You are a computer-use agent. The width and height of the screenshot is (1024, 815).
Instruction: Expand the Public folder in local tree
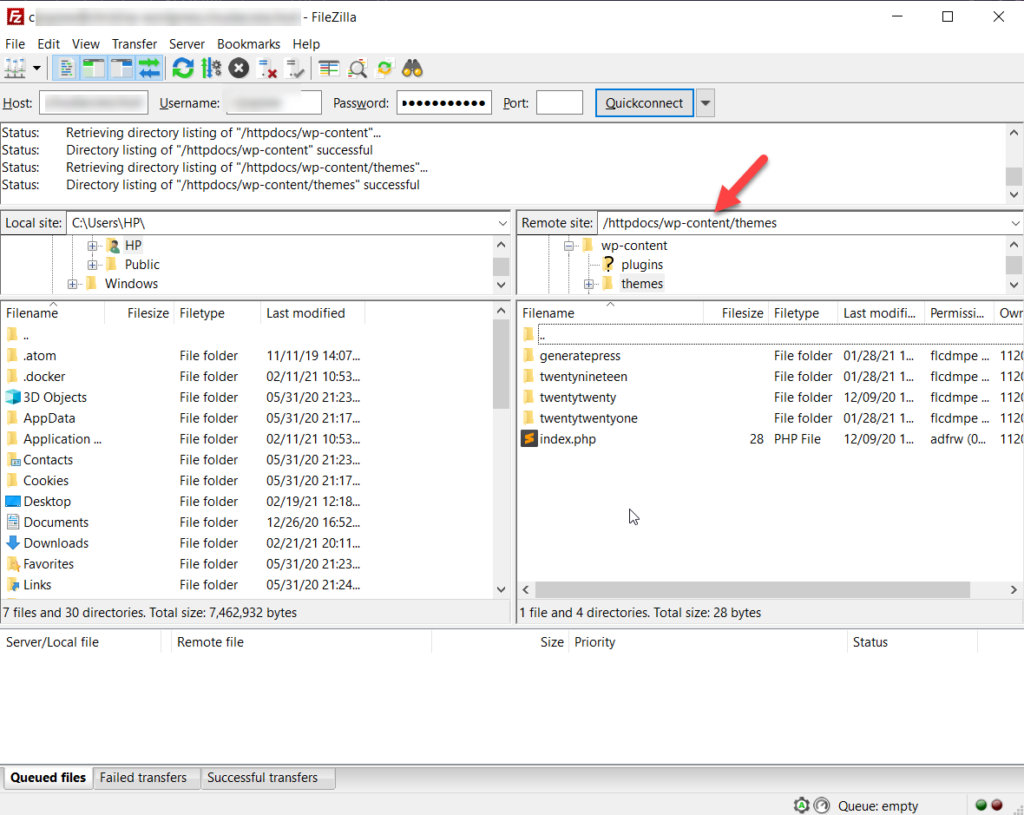[92, 265]
